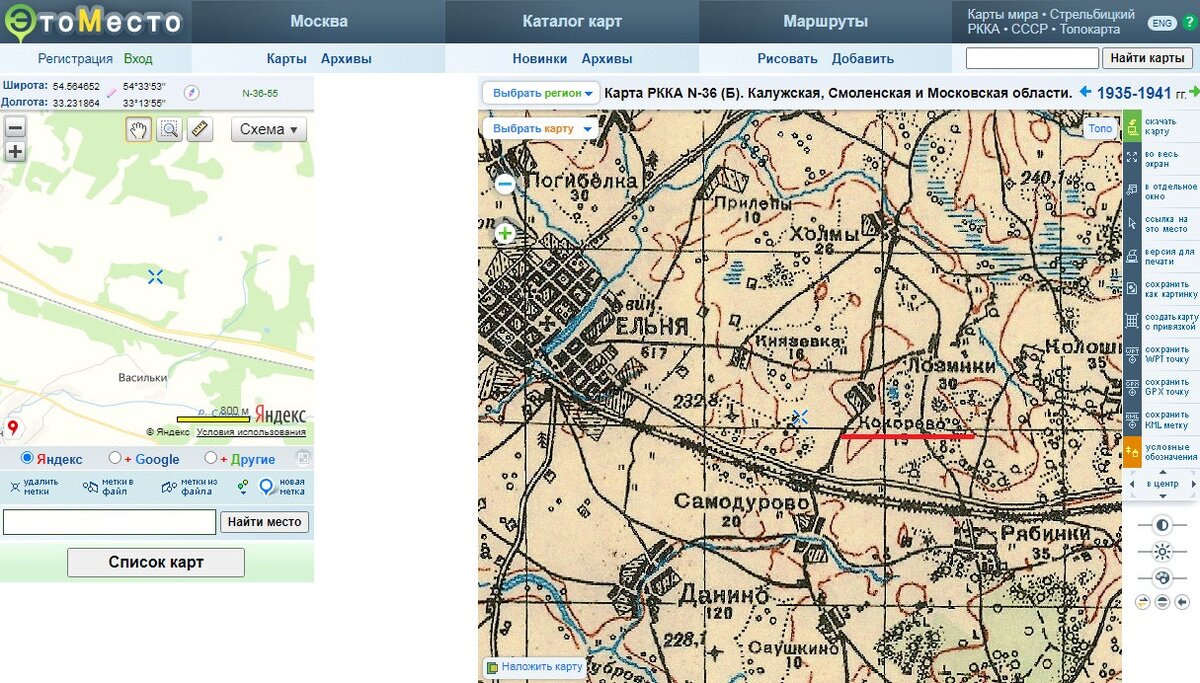Click the ЭтоМесто site logo
This screenshot has width=1200, height=683.
click(x=93, y=20)
